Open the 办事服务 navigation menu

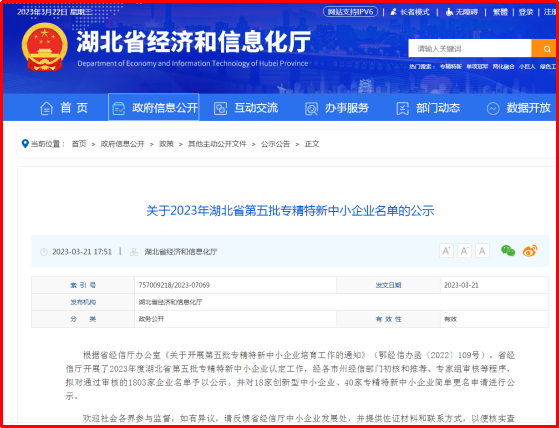point(337,108)
